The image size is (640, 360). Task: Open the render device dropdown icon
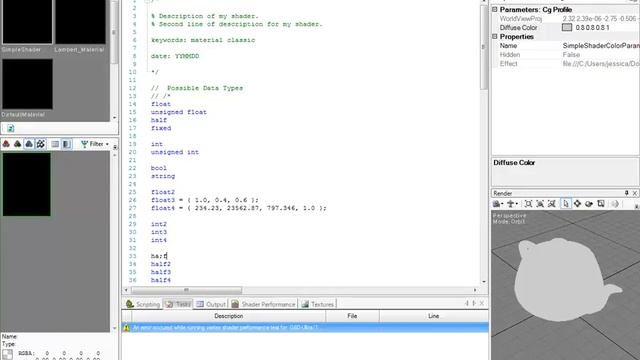click(498, 204)
